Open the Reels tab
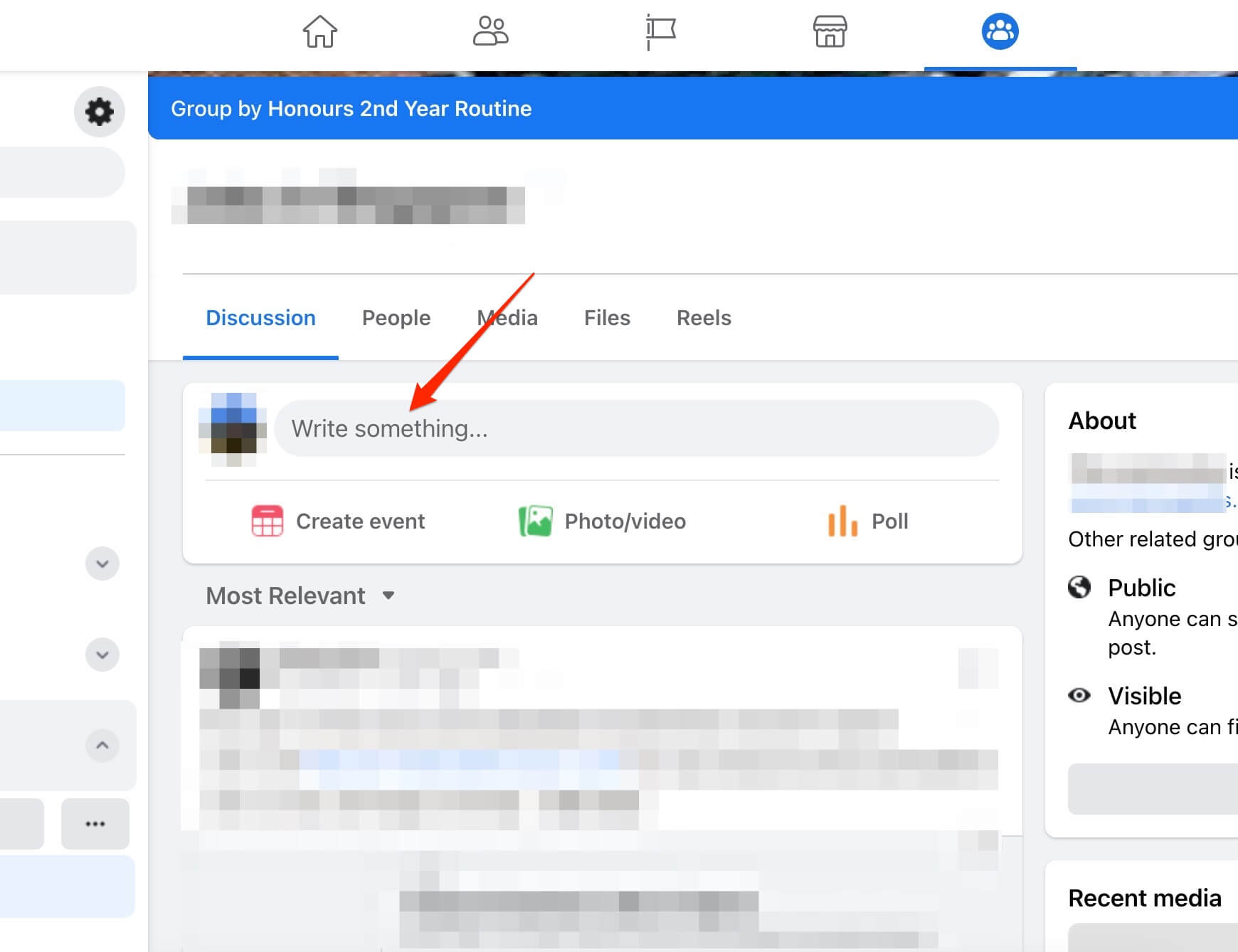The height and width of the screenshot is (952, 1238). [704, 318]
